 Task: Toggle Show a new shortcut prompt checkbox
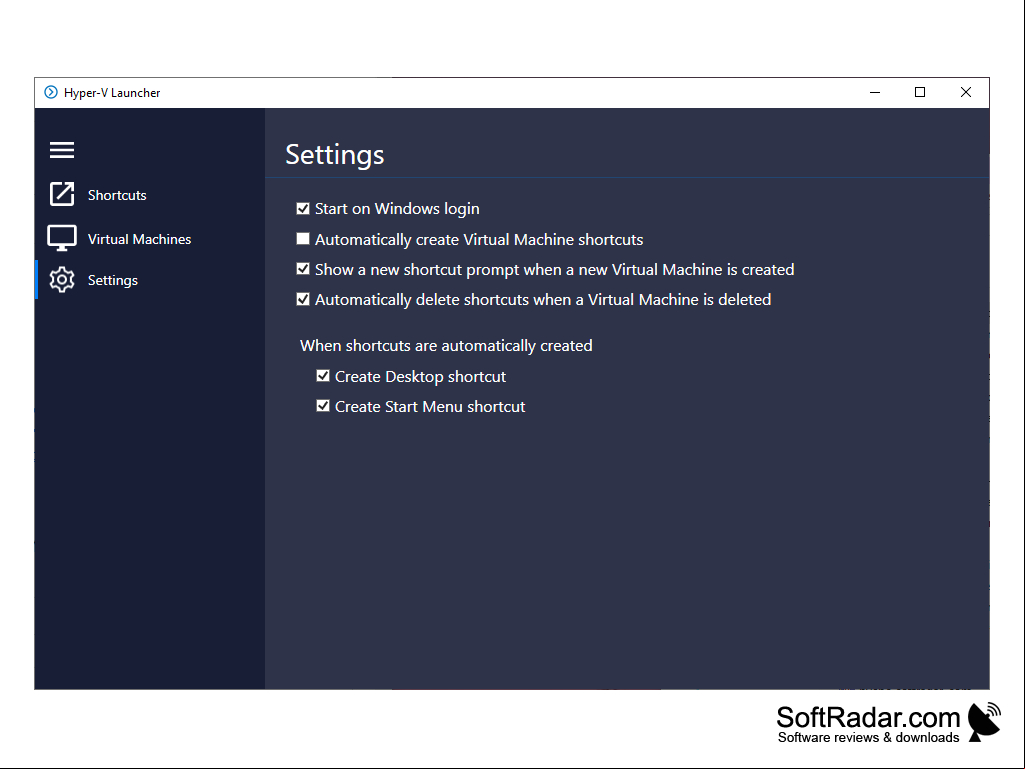[x=303, y=269]
